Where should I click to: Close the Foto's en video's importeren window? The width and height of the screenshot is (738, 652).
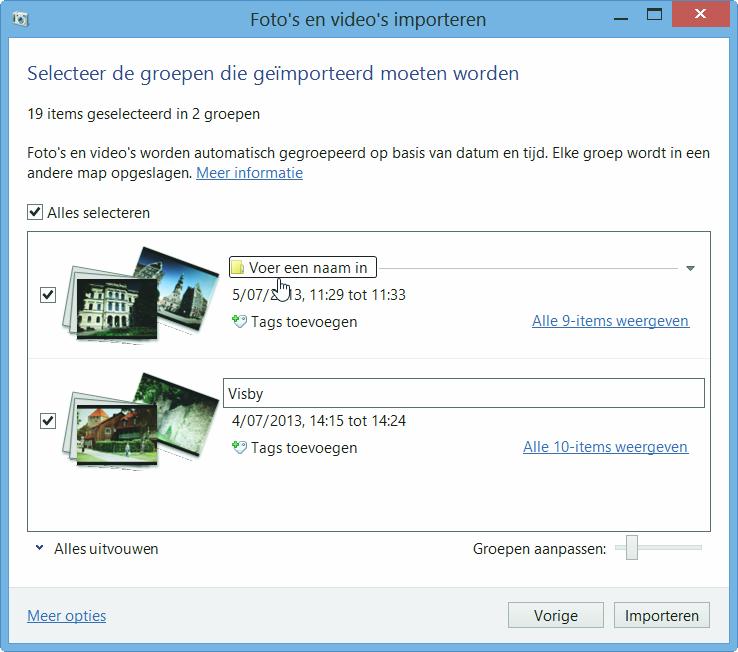coord(700,14)
